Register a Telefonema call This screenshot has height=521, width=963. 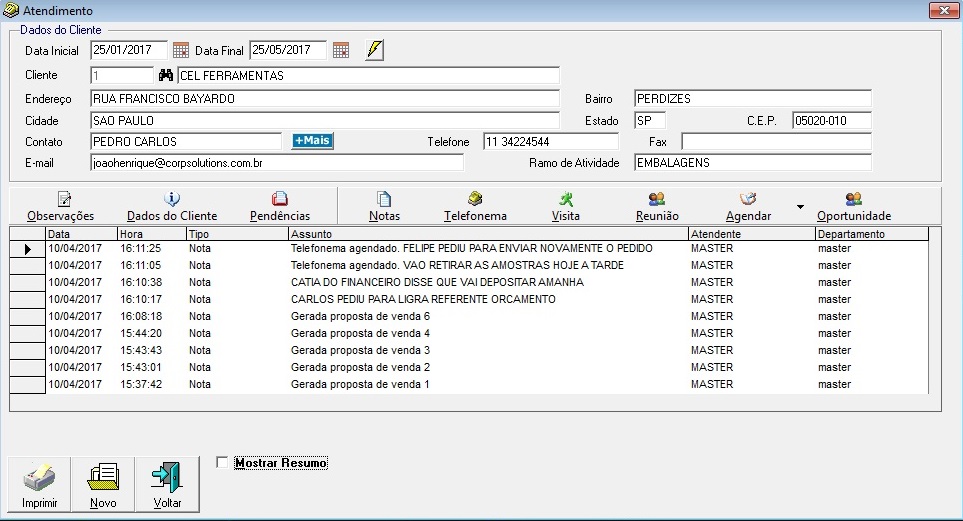475,207
